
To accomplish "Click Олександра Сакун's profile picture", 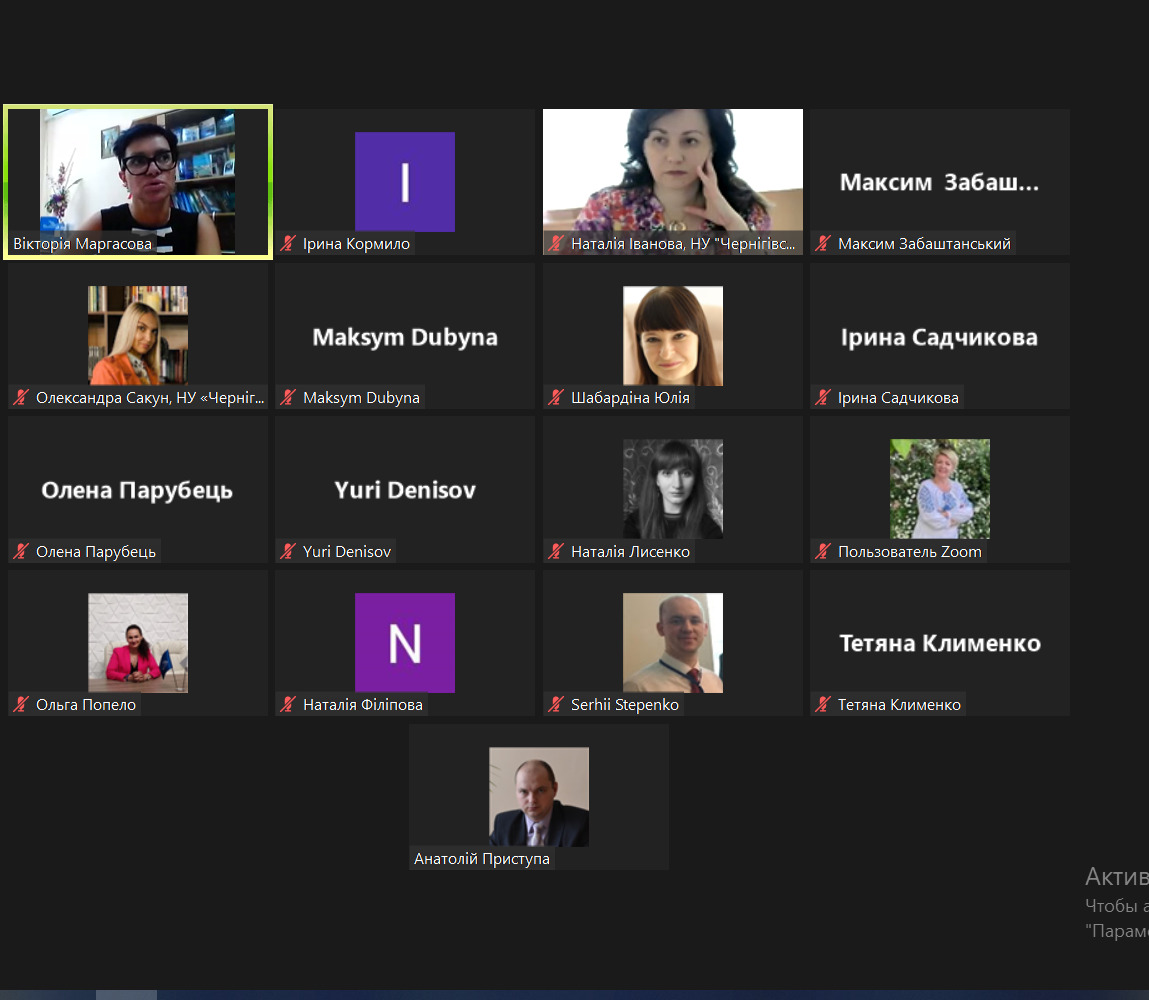I will point(138,335).
